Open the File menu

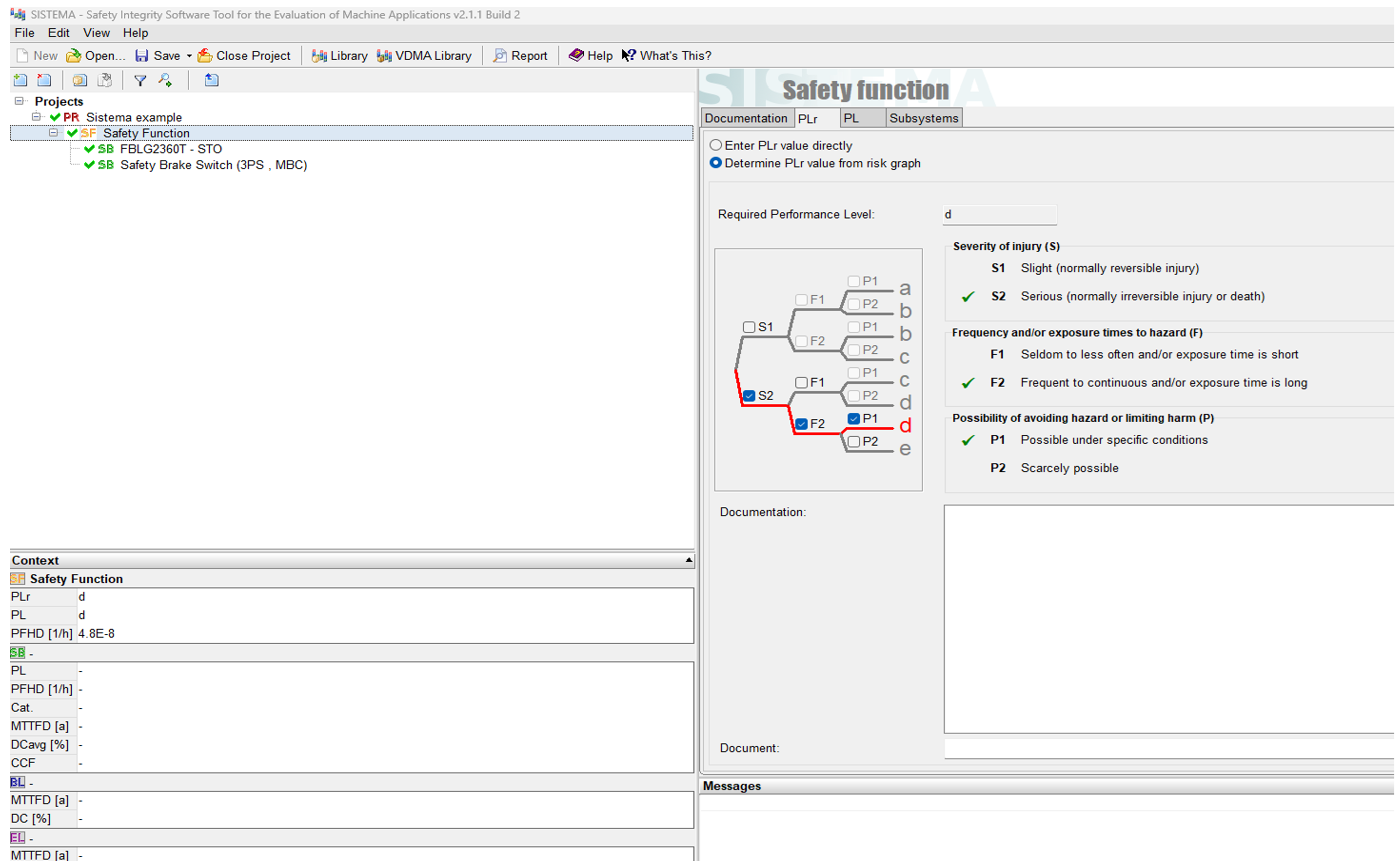[x=25, y=33]
